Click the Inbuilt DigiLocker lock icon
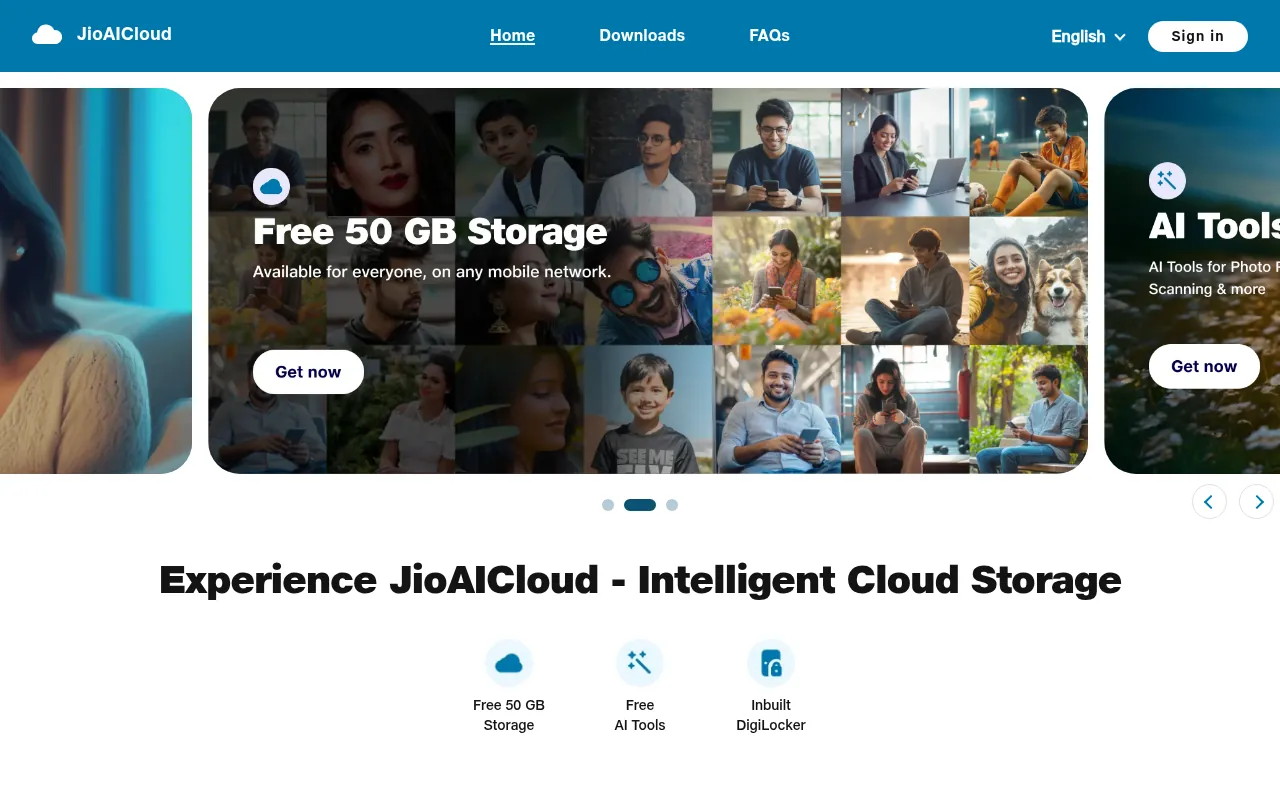1280x800 pixels. [x=771, y=663]
